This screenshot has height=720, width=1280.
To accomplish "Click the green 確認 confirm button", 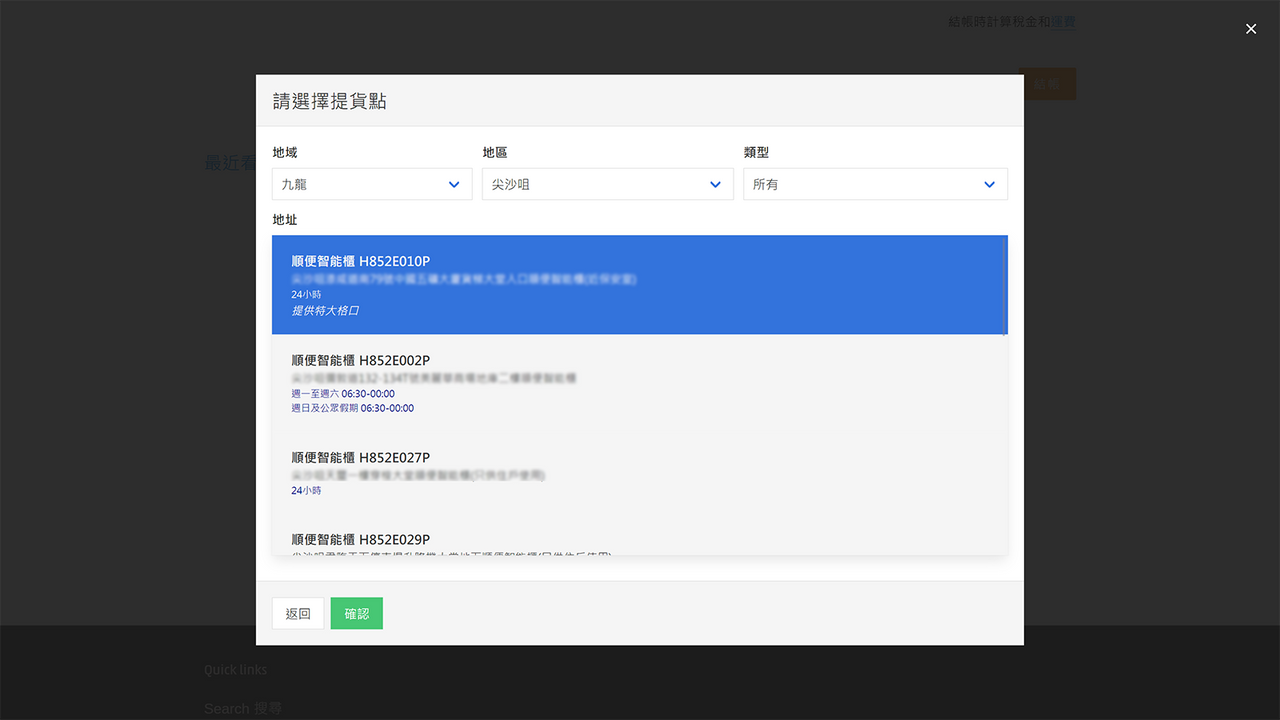I will click(x=357, y=614).
